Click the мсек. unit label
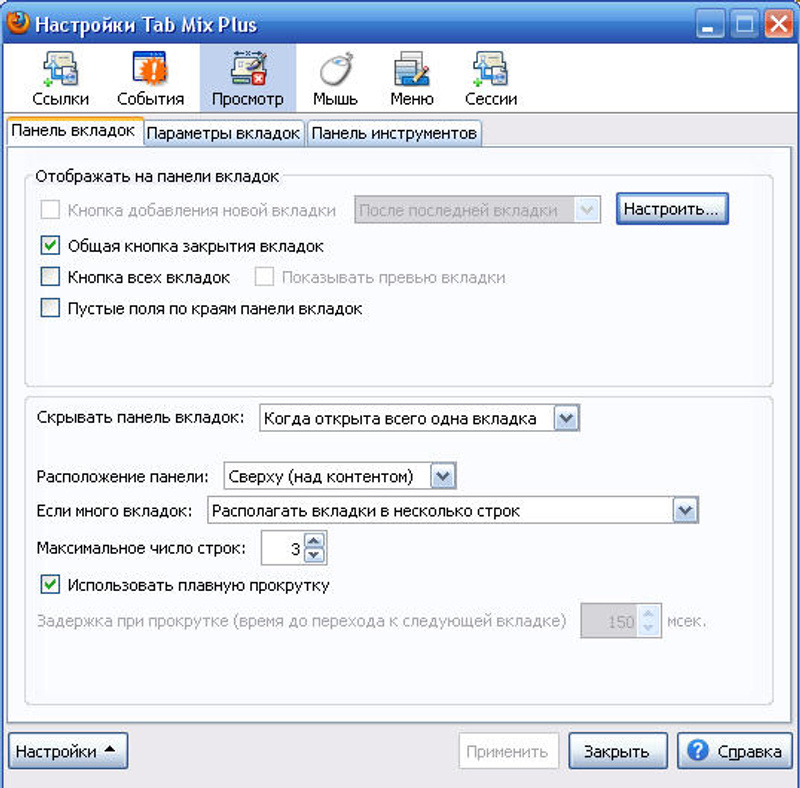This screenshot has height=788, width=800. (x=686, y=621)
